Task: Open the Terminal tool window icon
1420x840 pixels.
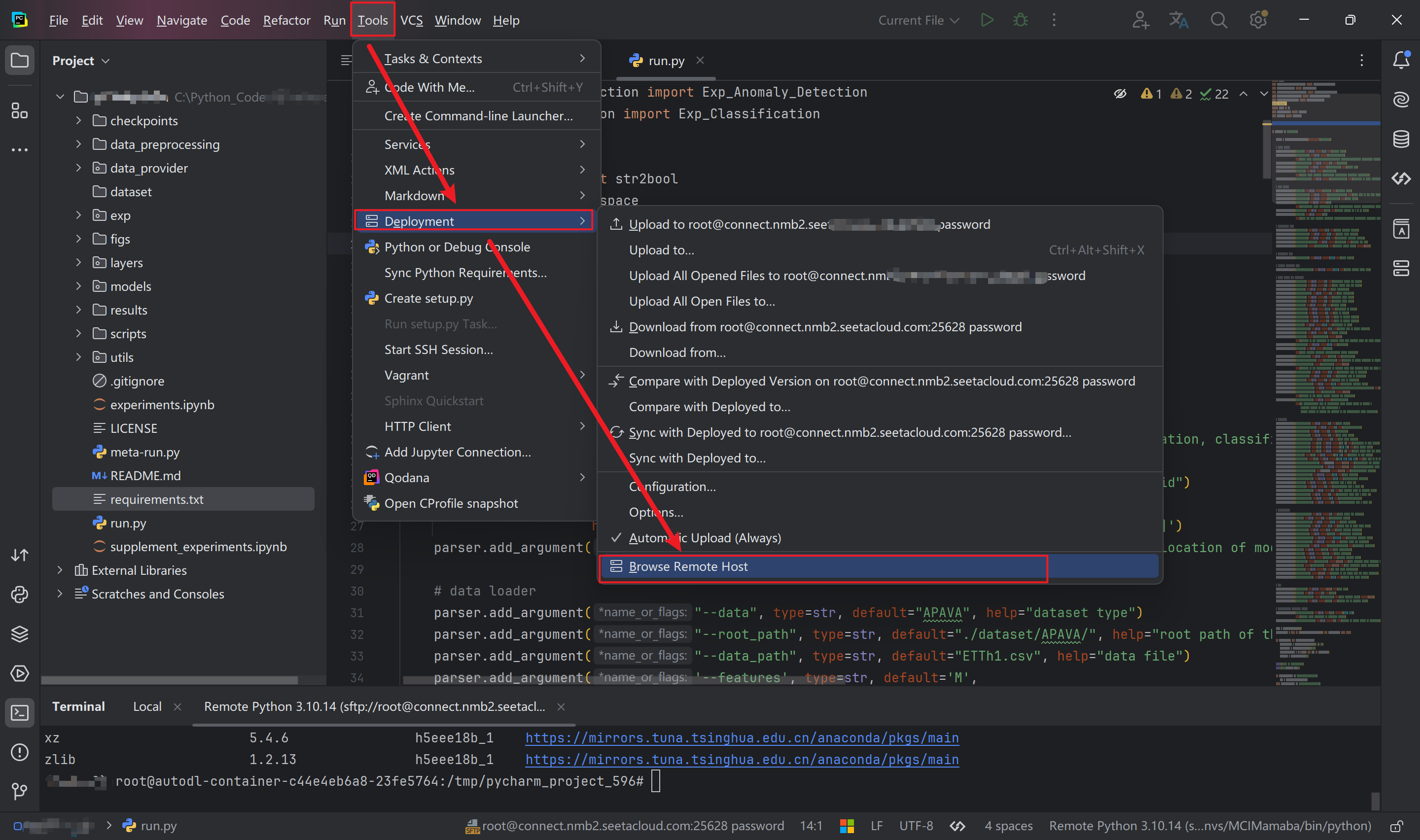Action: pos(20,713)
